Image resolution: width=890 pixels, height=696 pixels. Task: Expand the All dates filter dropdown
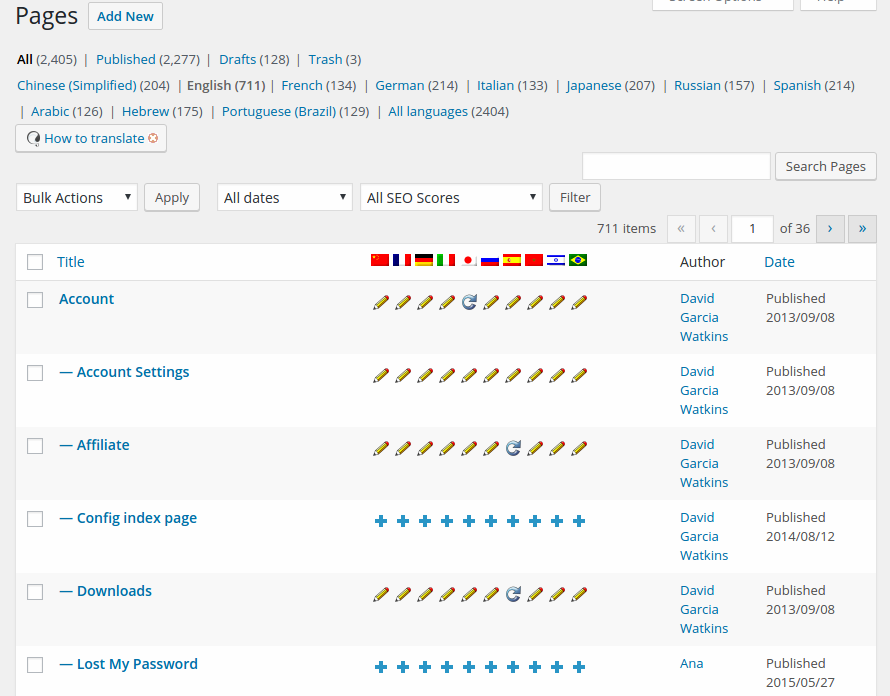pyautogui.click(x=285, y=198)
